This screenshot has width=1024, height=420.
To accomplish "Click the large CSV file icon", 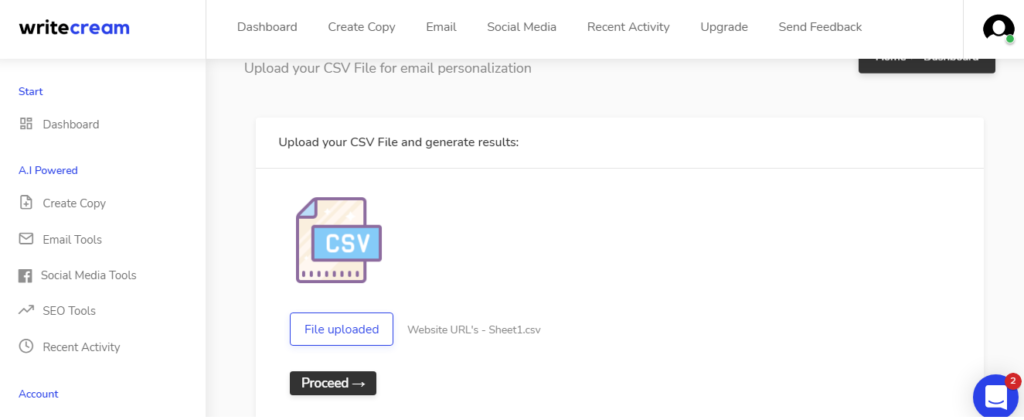I will [x=338, y=240].
